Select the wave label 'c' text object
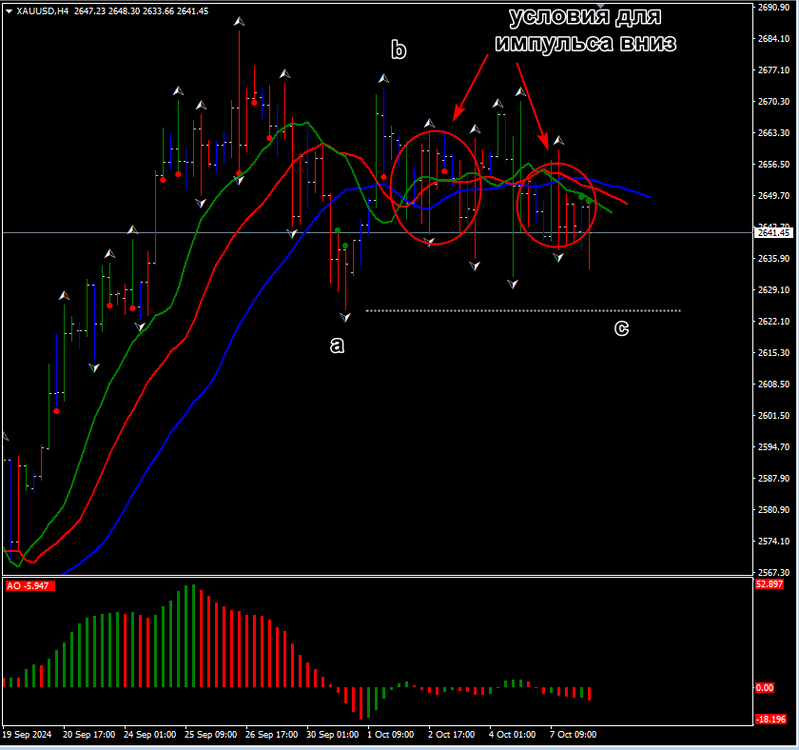The height and width of the screenshot is (750, 799). tap(622, 328)
